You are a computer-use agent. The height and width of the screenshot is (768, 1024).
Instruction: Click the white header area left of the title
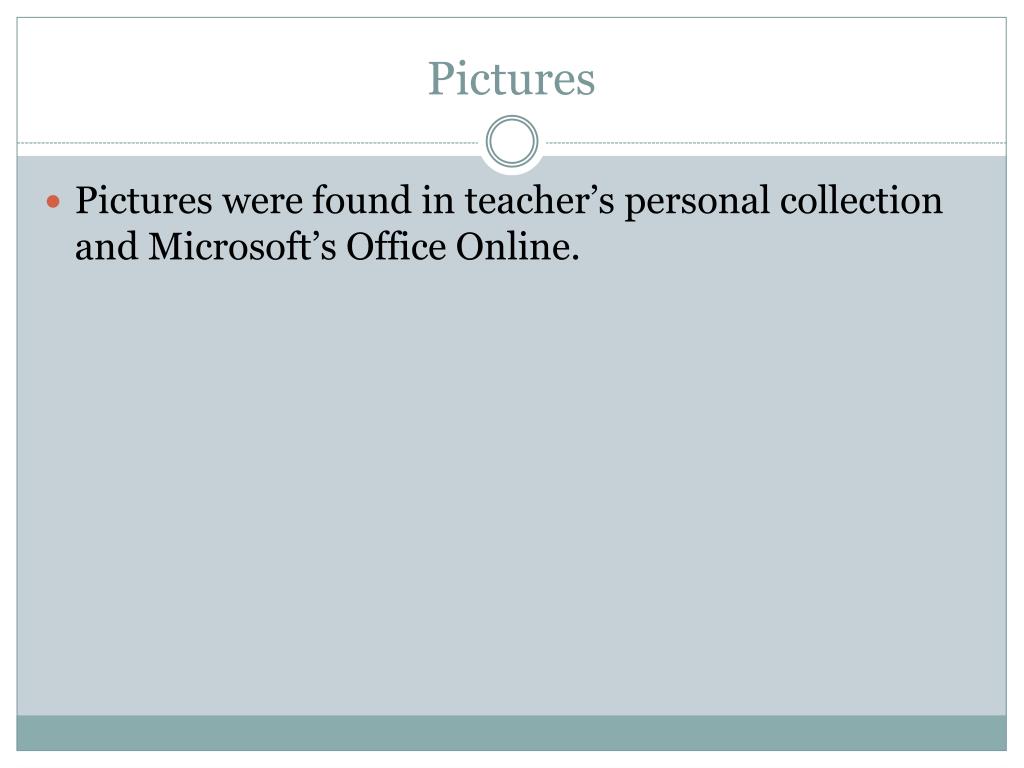(222, 78)
